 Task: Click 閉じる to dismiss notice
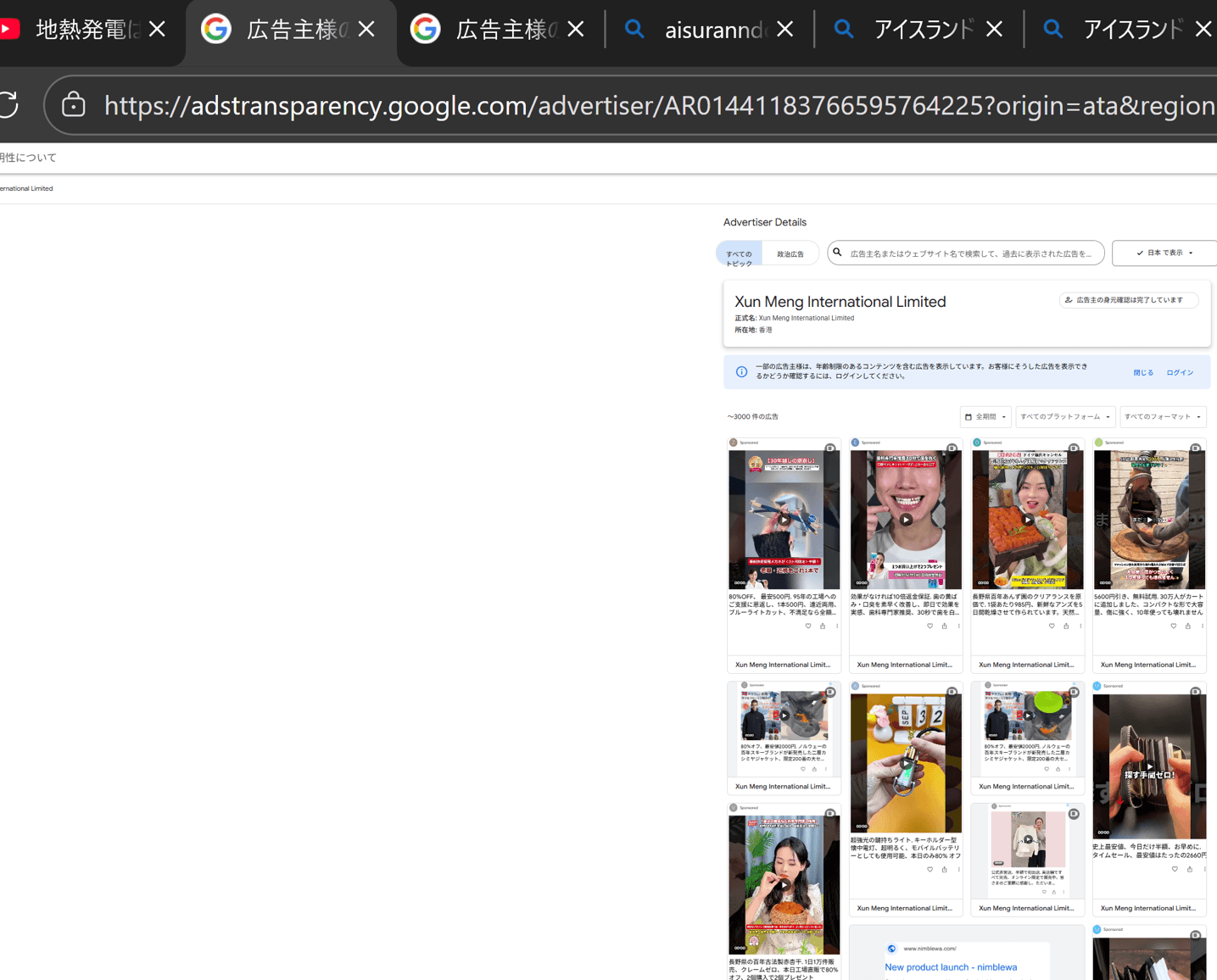click(1143, 372)
